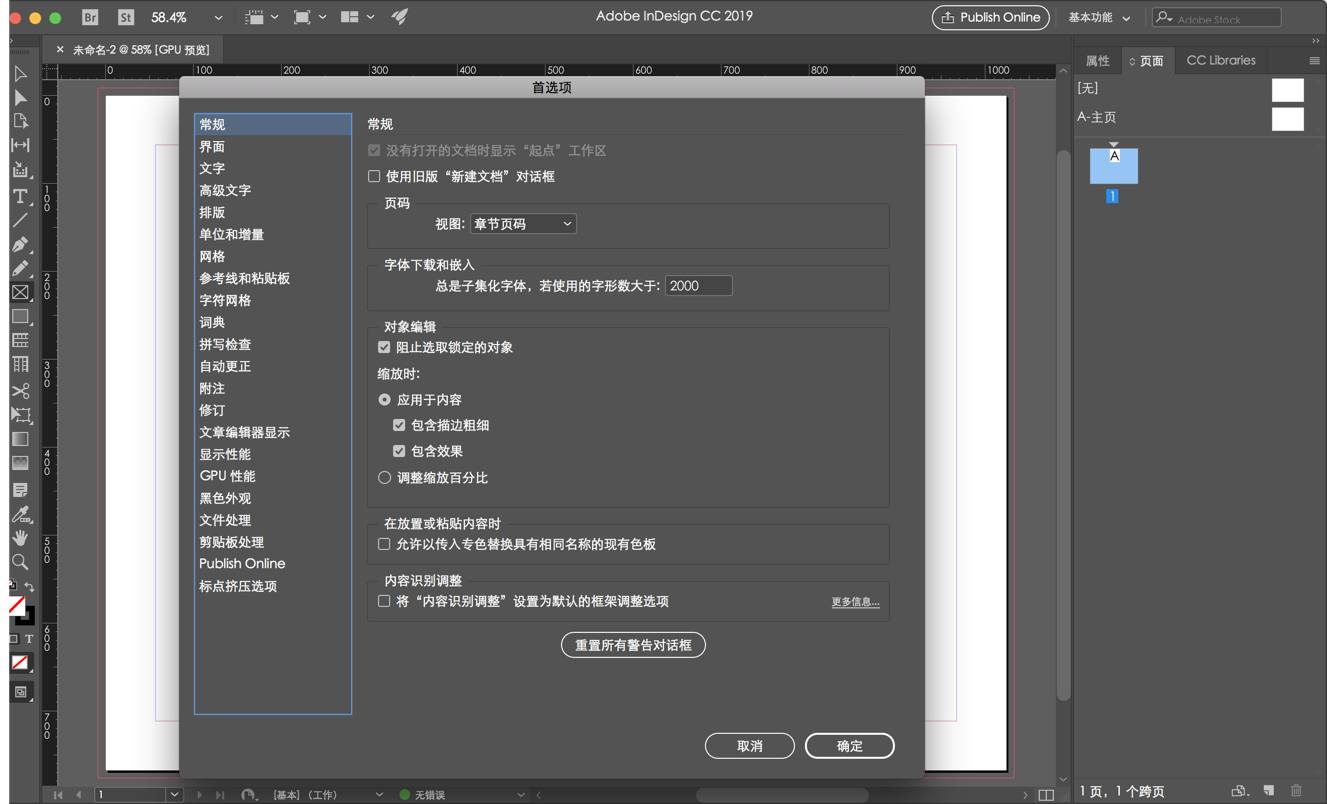Click the Apply None swatch in toolbox
1327x804 pixels.
(20, 662)
